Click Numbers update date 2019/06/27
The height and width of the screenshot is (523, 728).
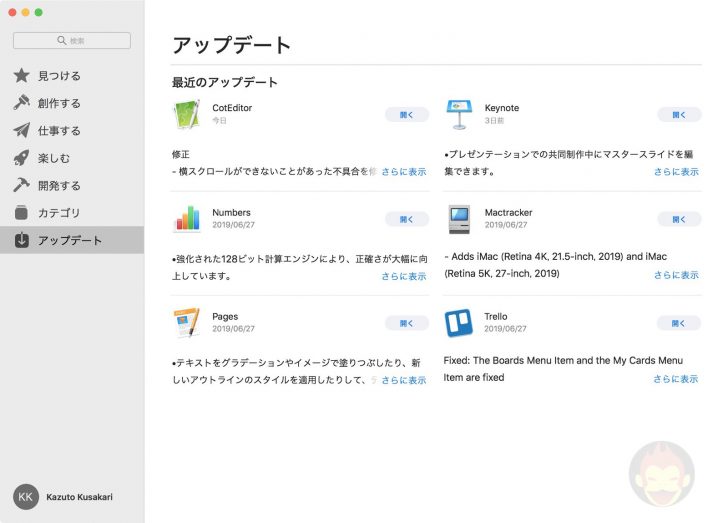coord(234,225)
